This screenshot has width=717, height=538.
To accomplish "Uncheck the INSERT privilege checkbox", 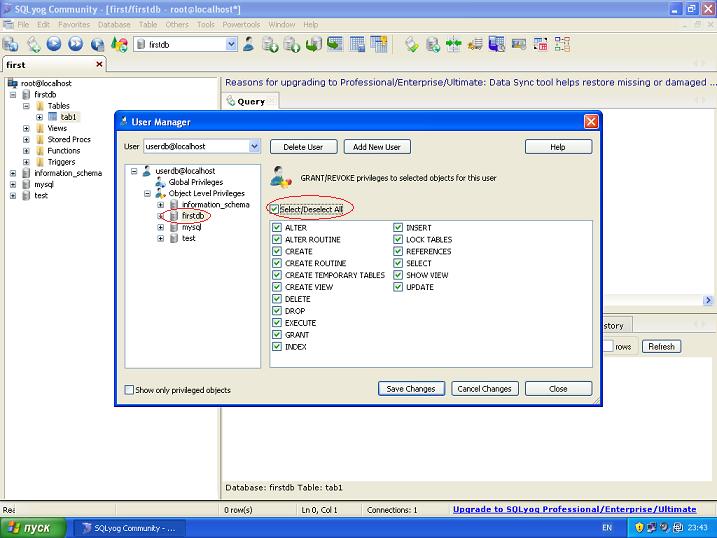I will pos(398,227).
